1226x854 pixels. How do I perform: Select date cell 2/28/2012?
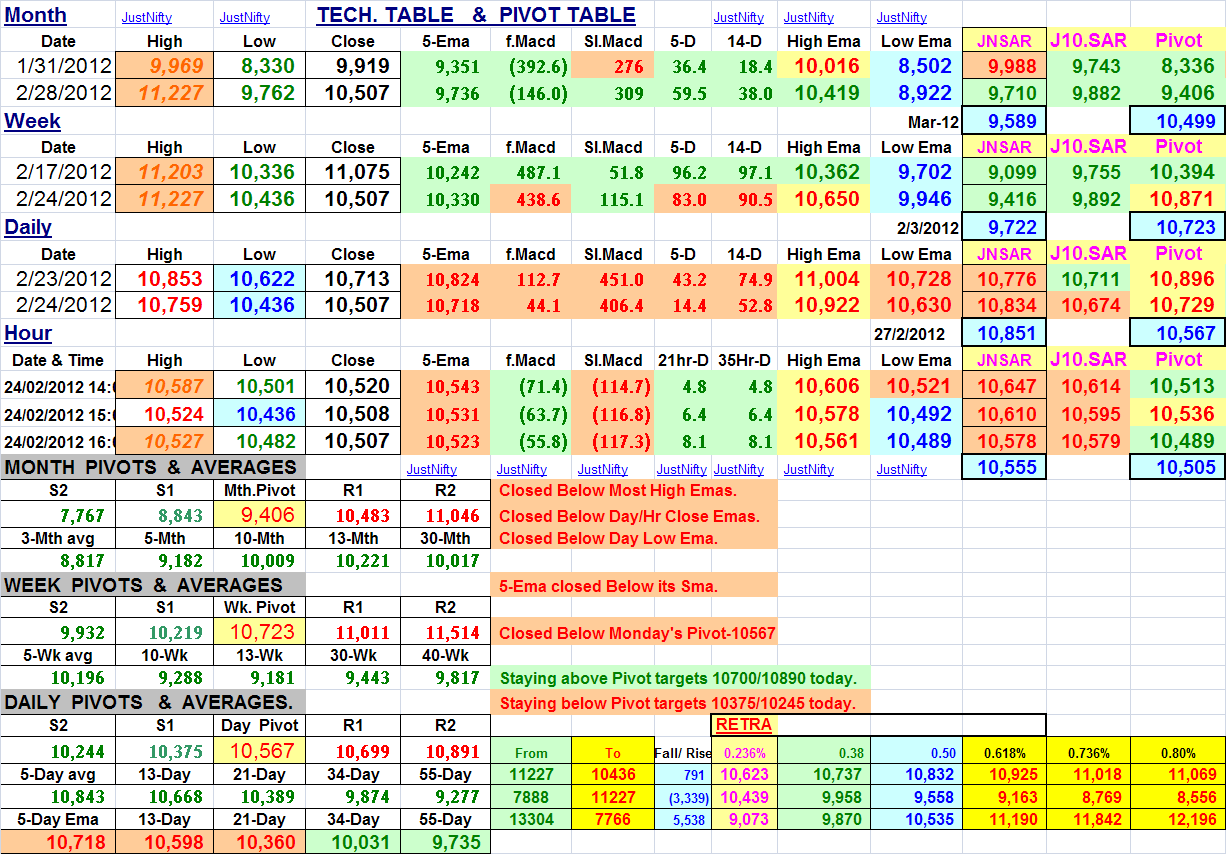58,93
